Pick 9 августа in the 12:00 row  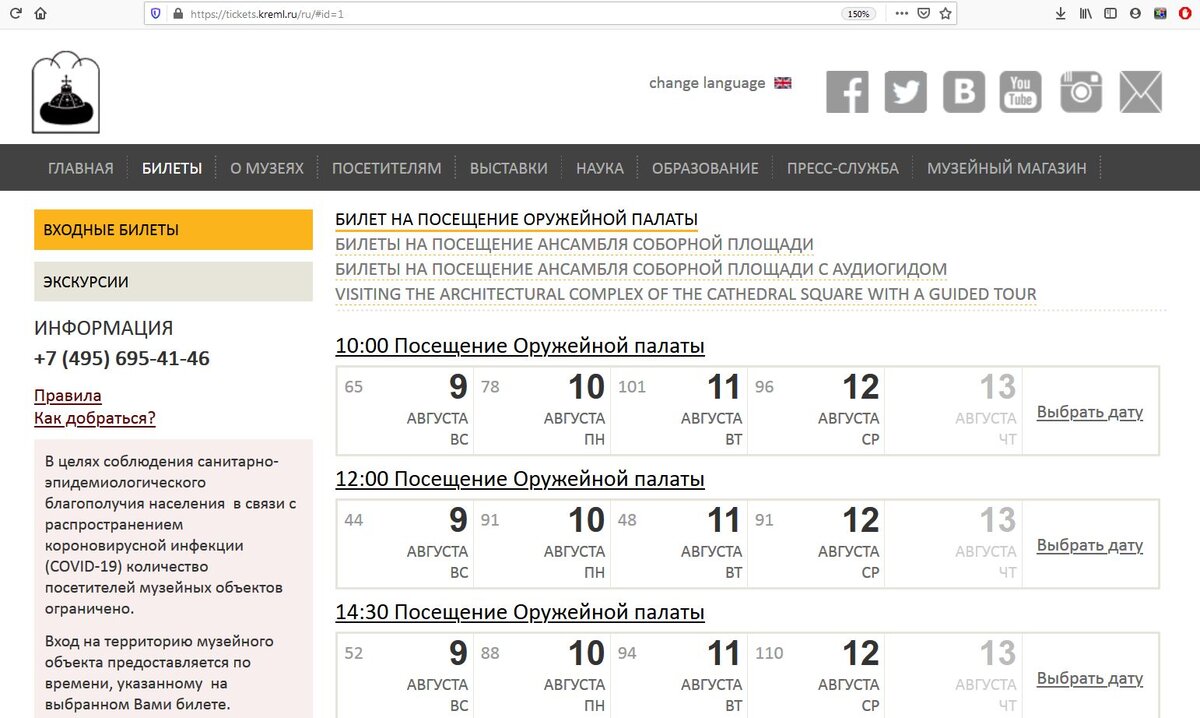(x=406, y=543)
